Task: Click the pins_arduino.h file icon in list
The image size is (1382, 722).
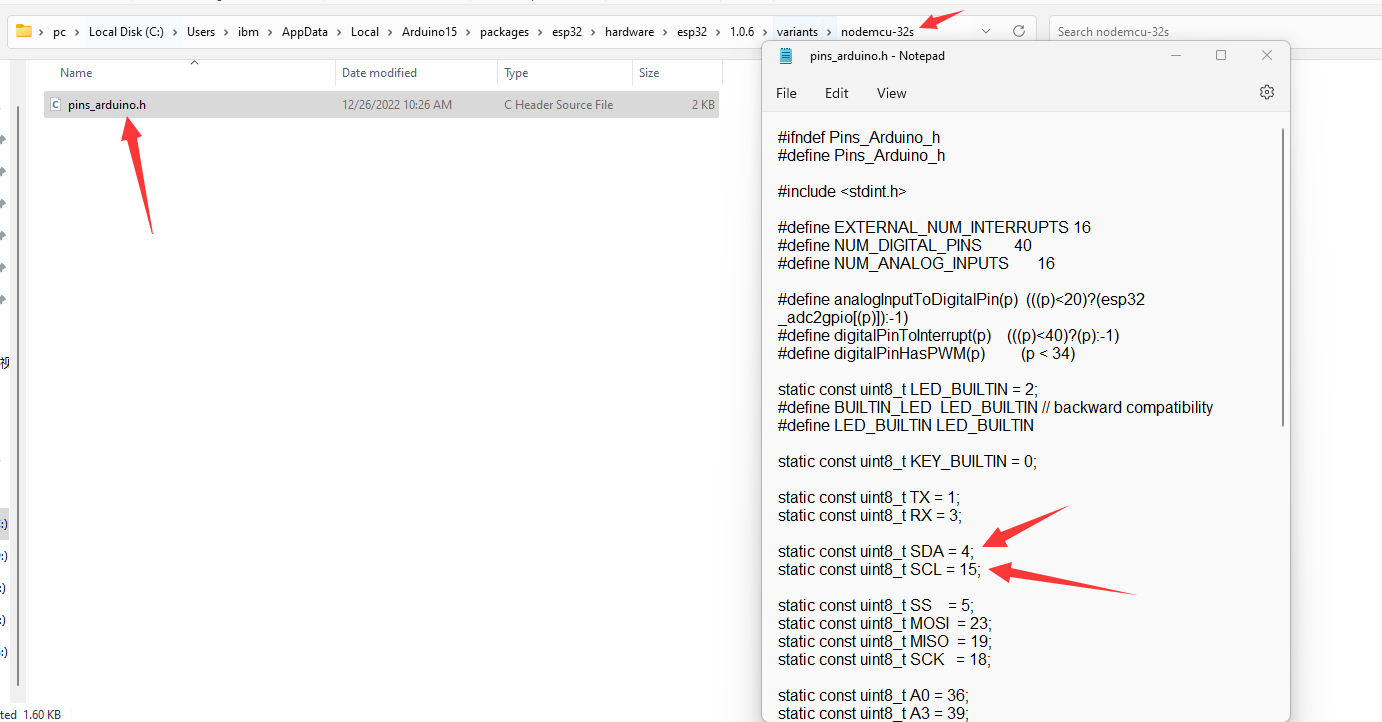Action: click(x=55, y=105)
